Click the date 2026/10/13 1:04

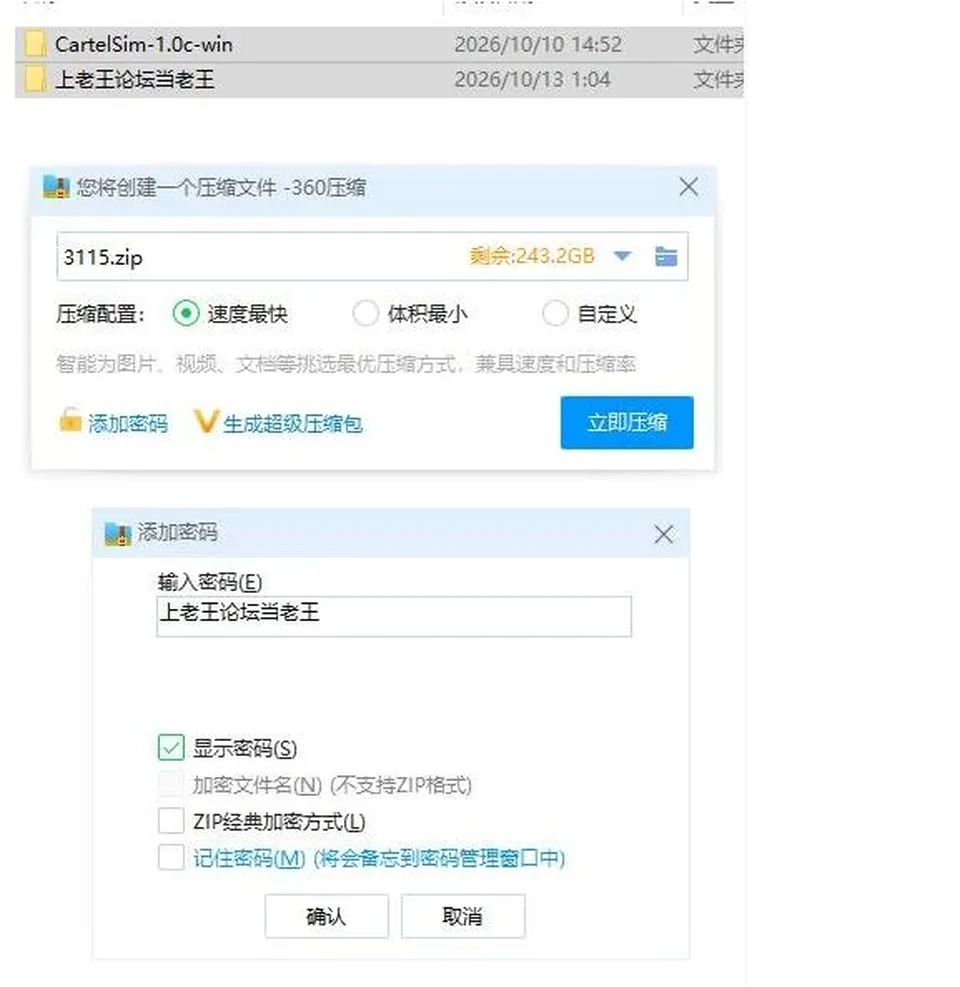point(533,80)
